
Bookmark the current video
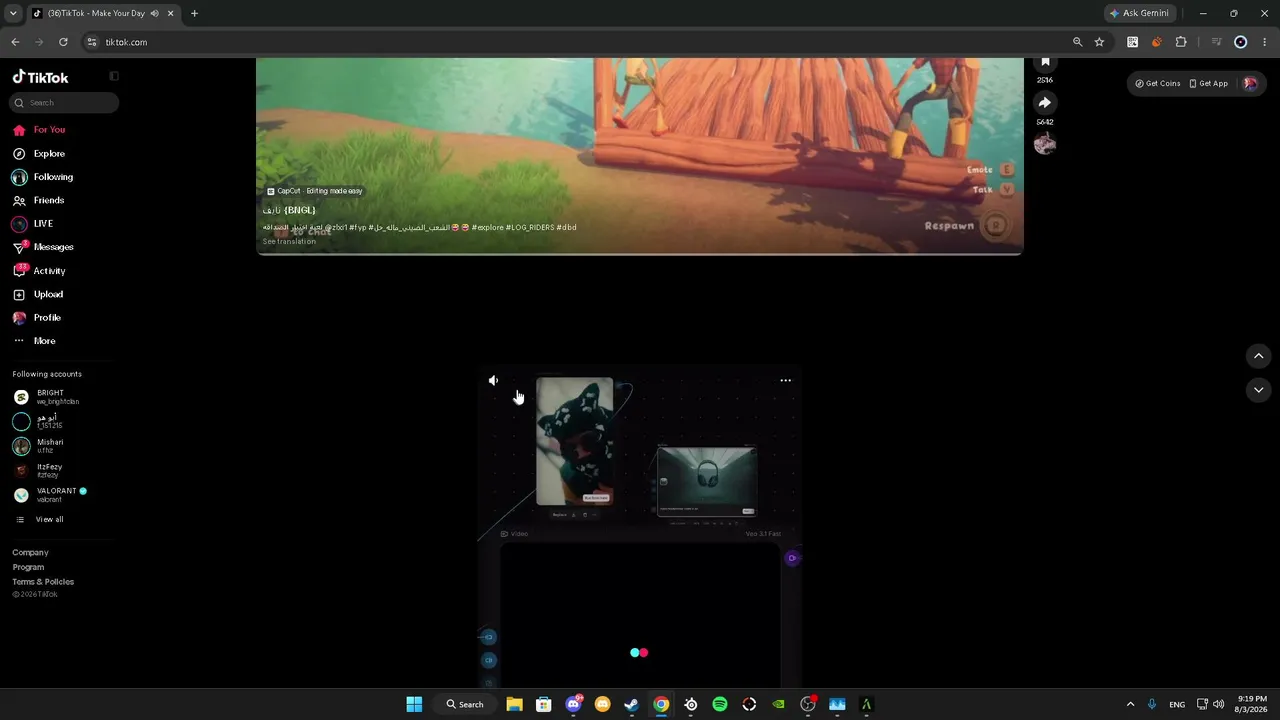[x=1045, y=63]
